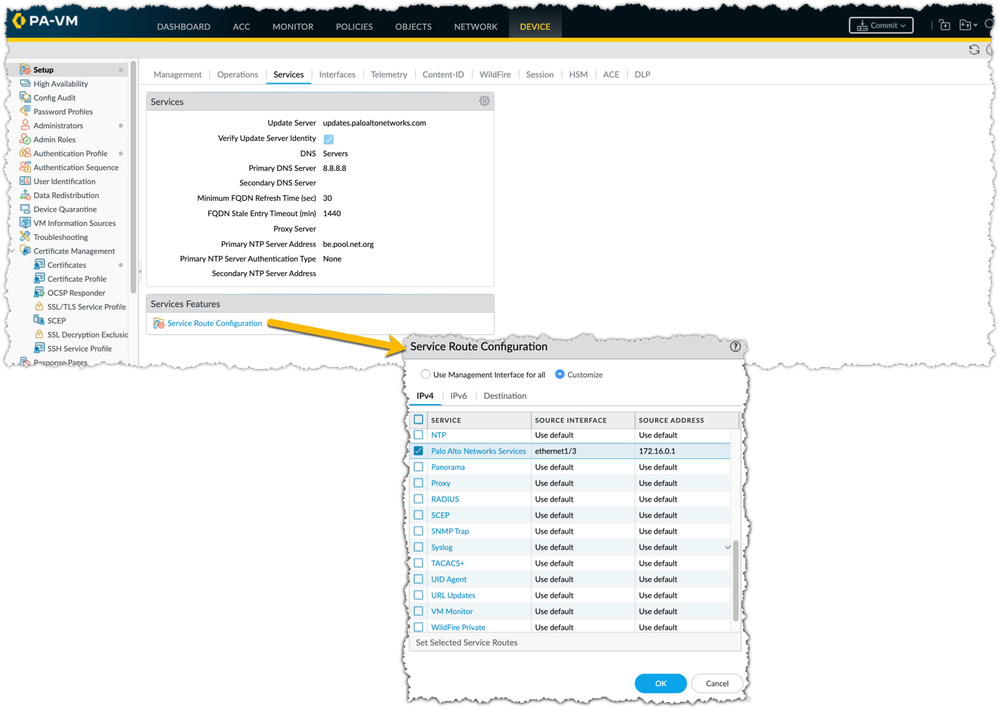Click the Password Profiles icon
Screen dimensions: 999x708
tap(25, 112)
